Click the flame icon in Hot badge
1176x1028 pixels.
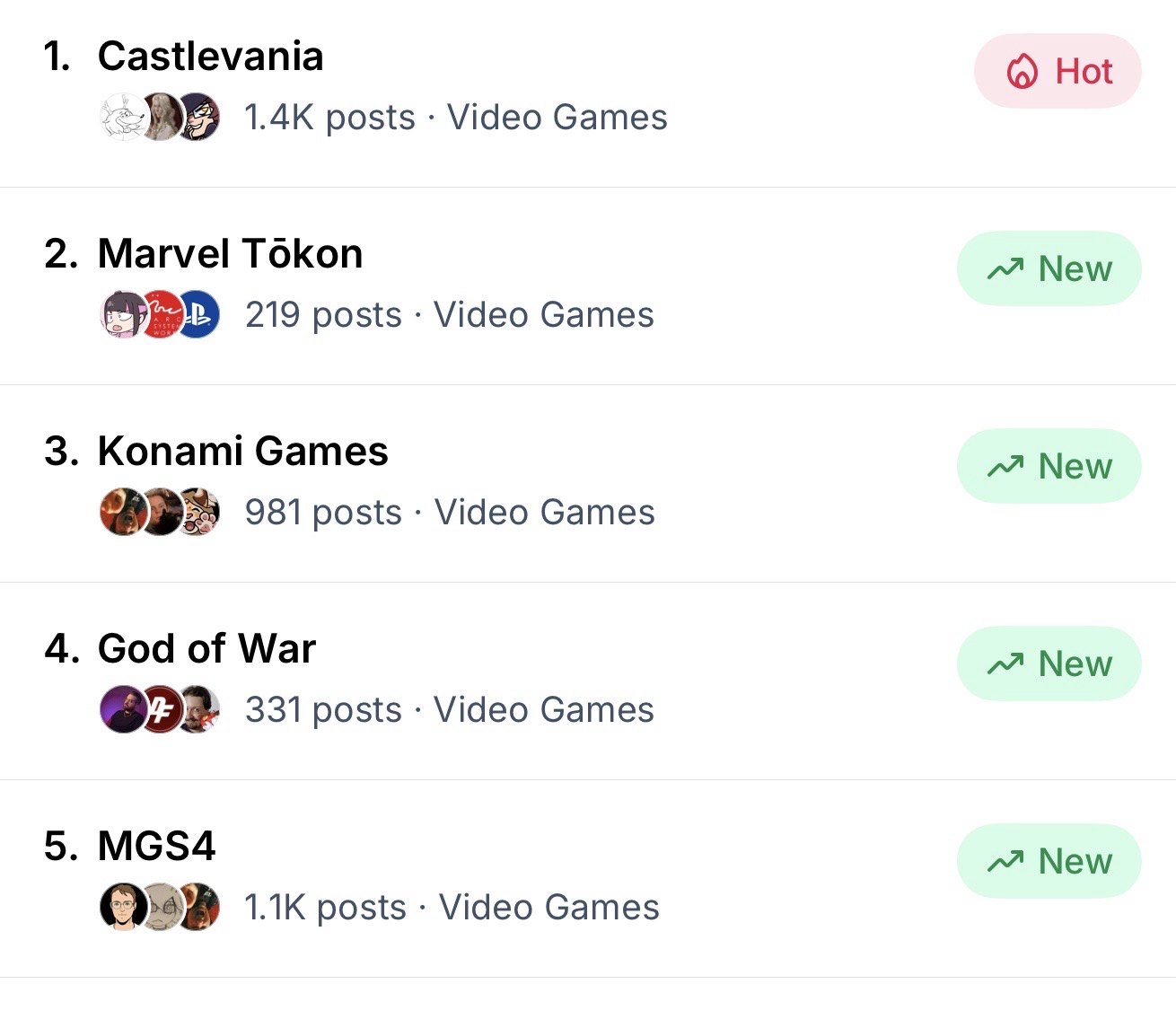pos(1022,72)
